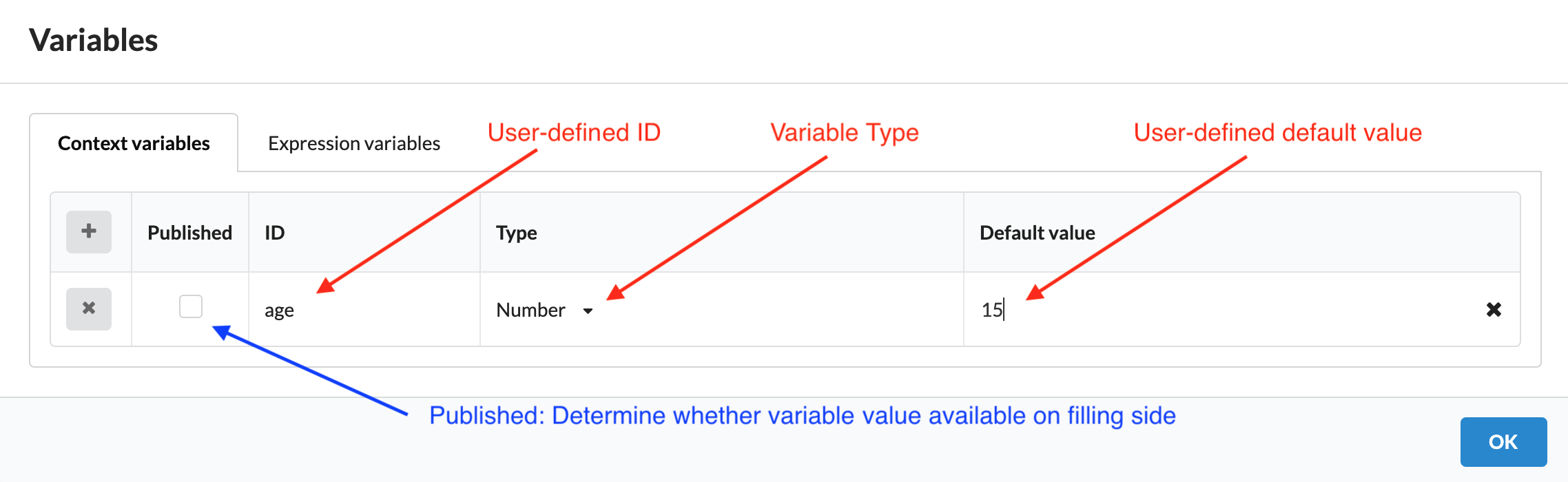Click the dropdown arrow next to Number
1568x482 pixels.
pos(588,311)
